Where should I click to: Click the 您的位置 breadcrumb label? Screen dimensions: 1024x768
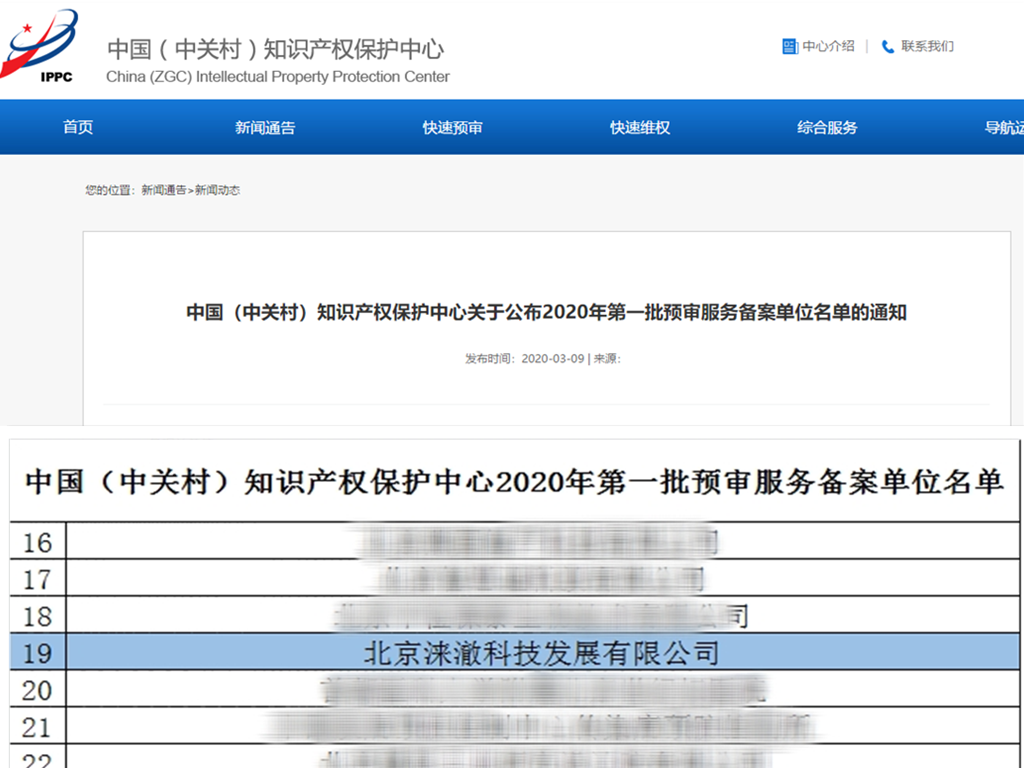(110, 190)
